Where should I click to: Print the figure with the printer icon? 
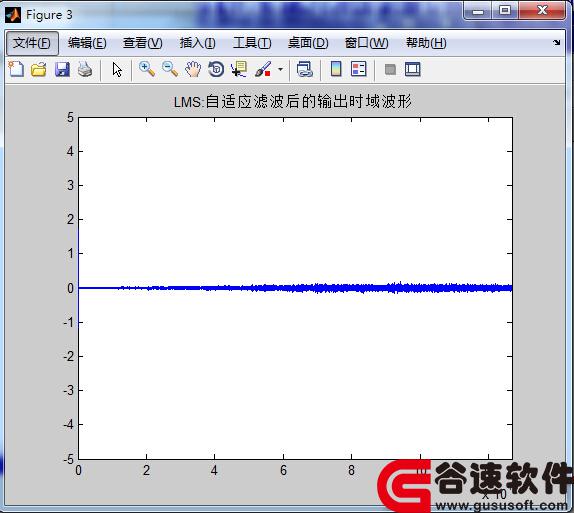click(x=85, y=69)
